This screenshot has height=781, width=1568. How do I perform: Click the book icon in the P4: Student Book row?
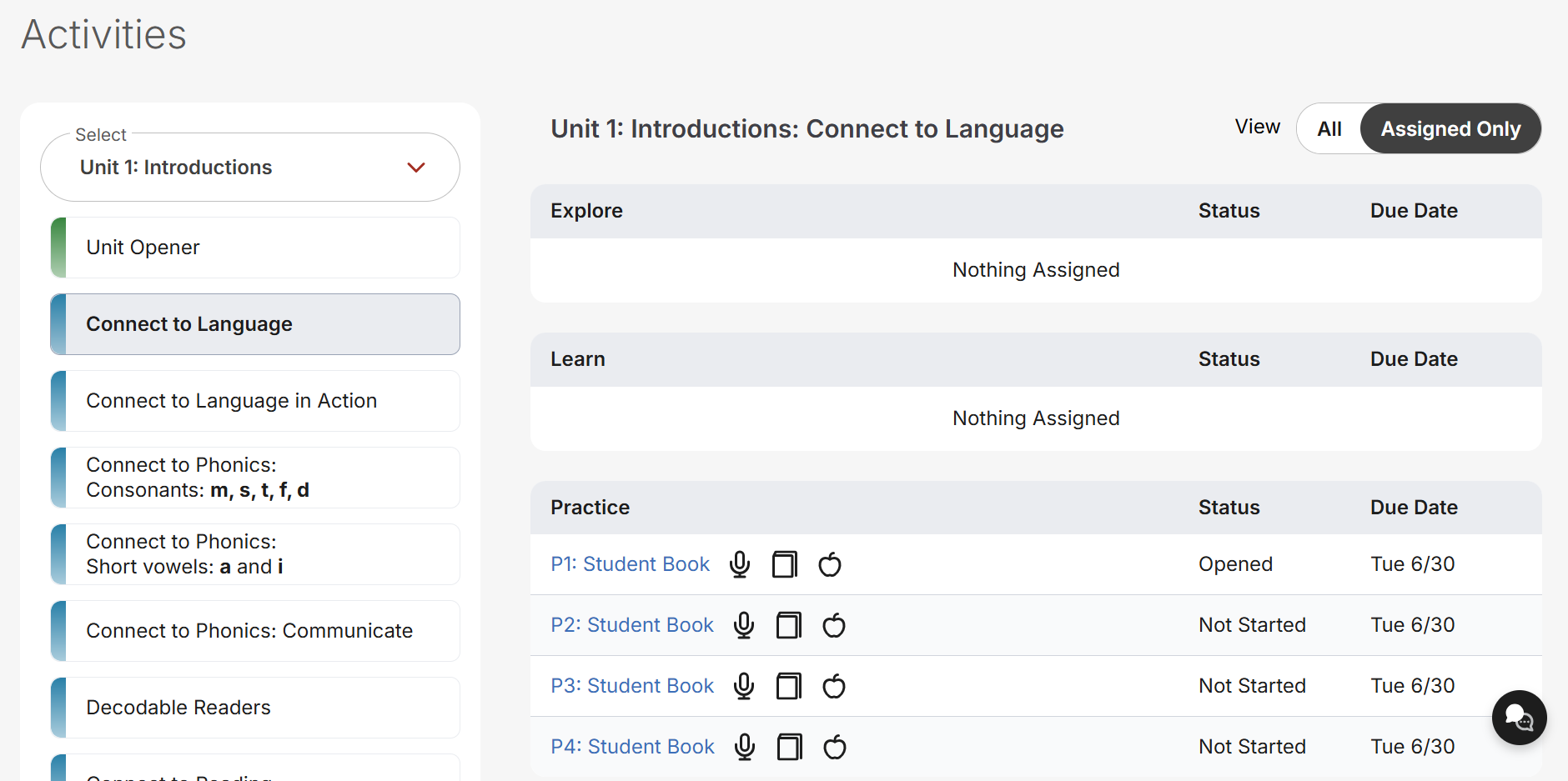(x=790, y=747)
